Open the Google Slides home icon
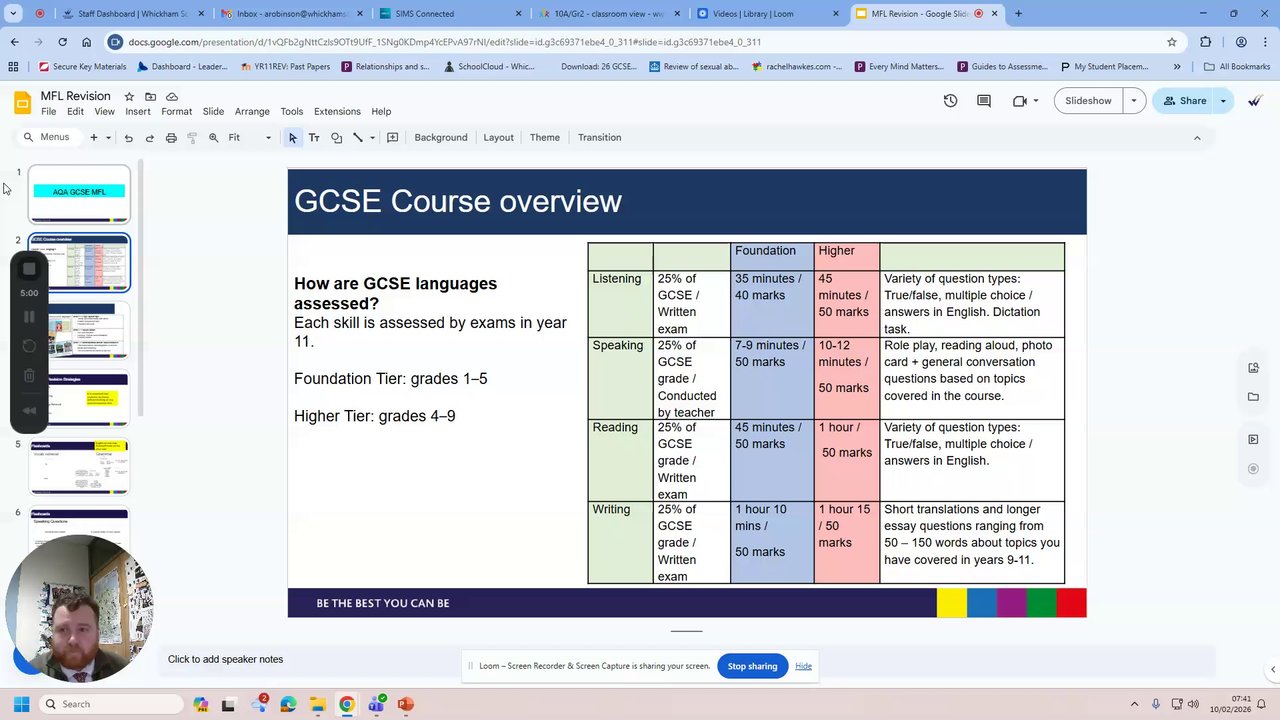Image resolution: width=1280 pixels, height=720 pixels. (x=22, y=103)
